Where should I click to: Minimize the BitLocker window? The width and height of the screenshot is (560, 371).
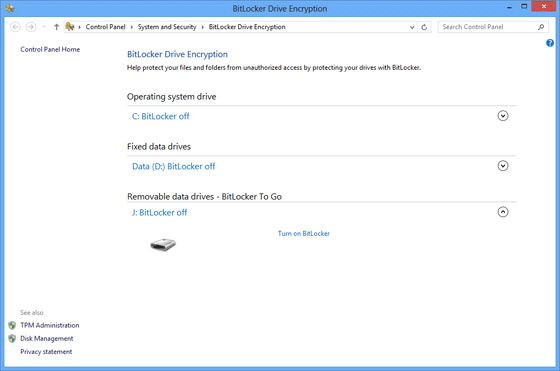[509, 7]
